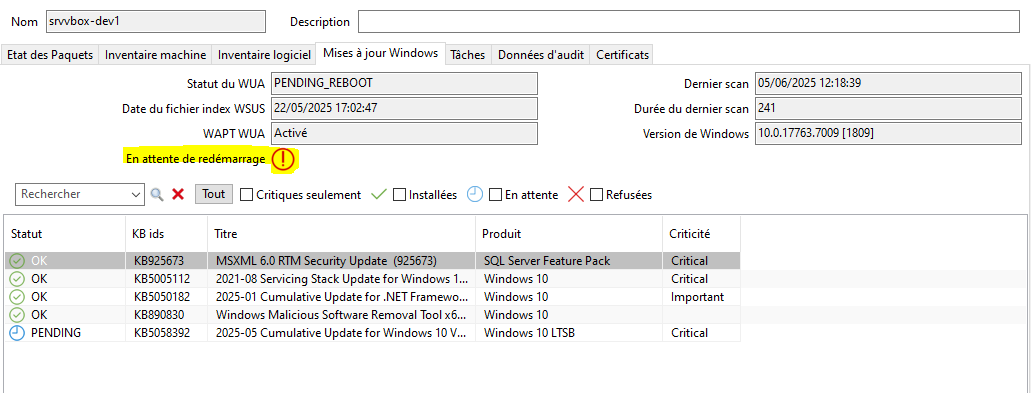
Task: Click OK status icon of KB925673 row
Action: (x=18, y=261)
